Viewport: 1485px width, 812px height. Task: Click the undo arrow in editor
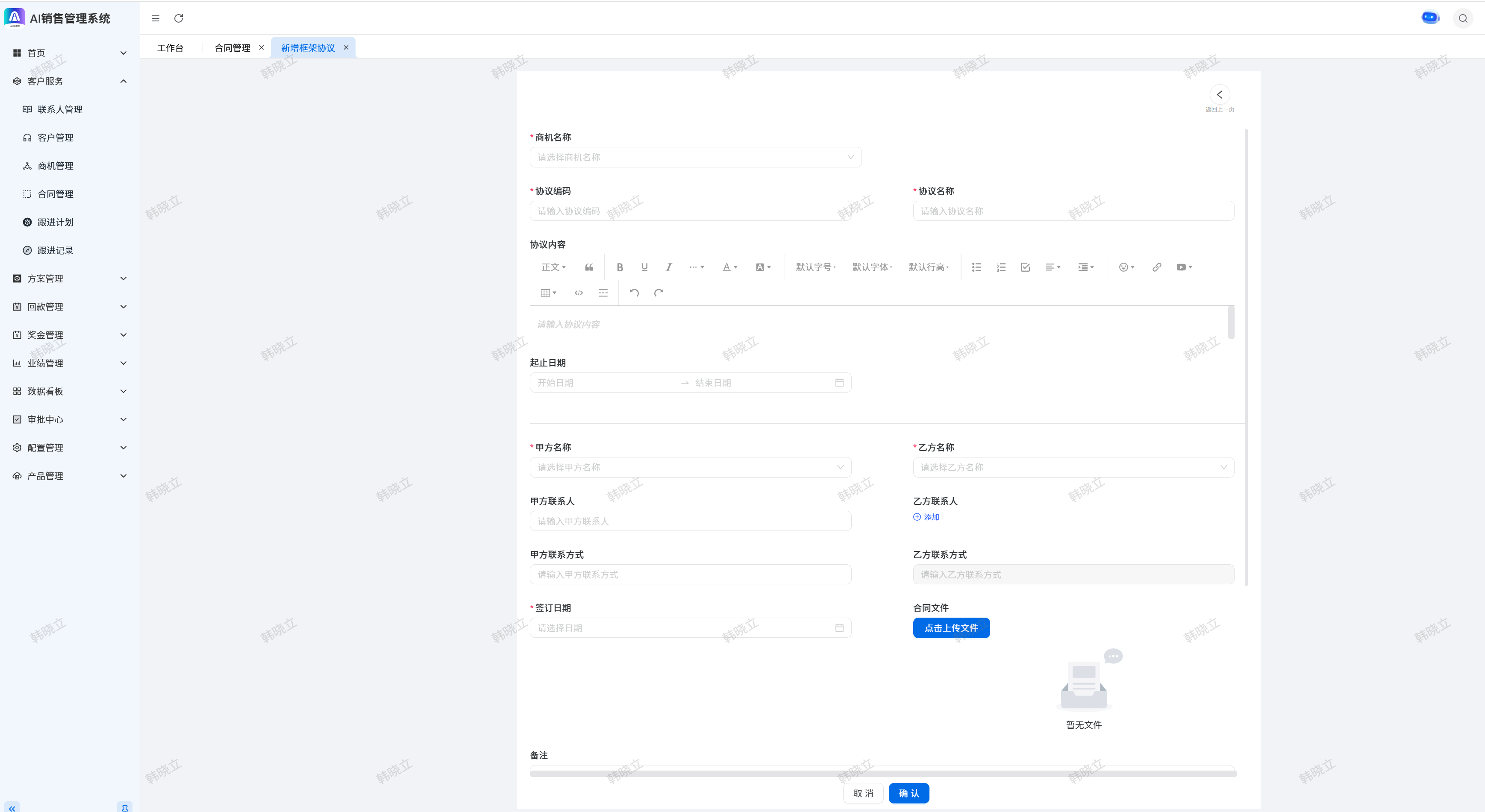[x=634, y=293]
